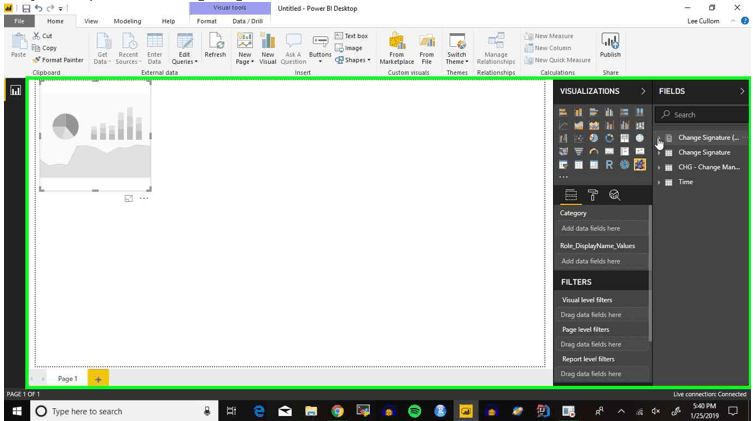Click the Fields search box
The image size is (753, 421).
[x=701, y=115]
